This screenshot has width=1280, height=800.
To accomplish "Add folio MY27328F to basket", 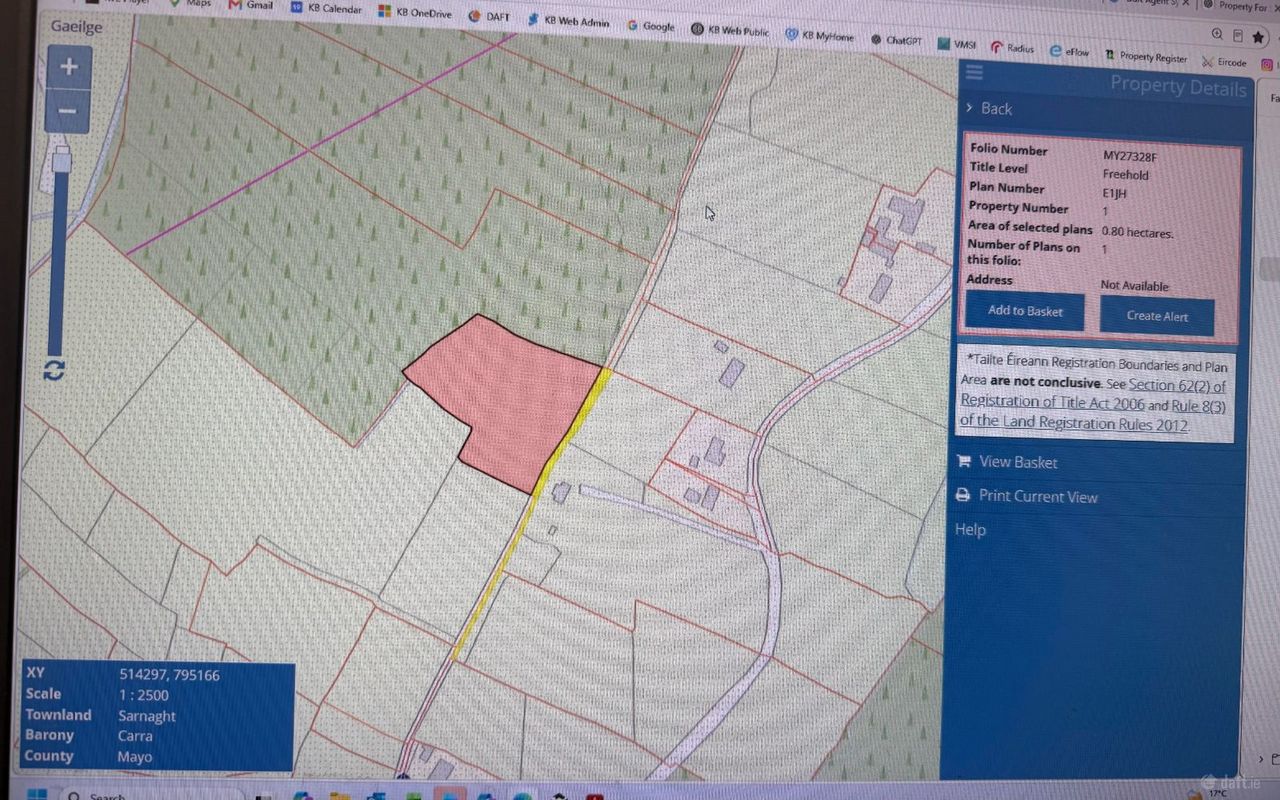I will tap(1025, 311).
